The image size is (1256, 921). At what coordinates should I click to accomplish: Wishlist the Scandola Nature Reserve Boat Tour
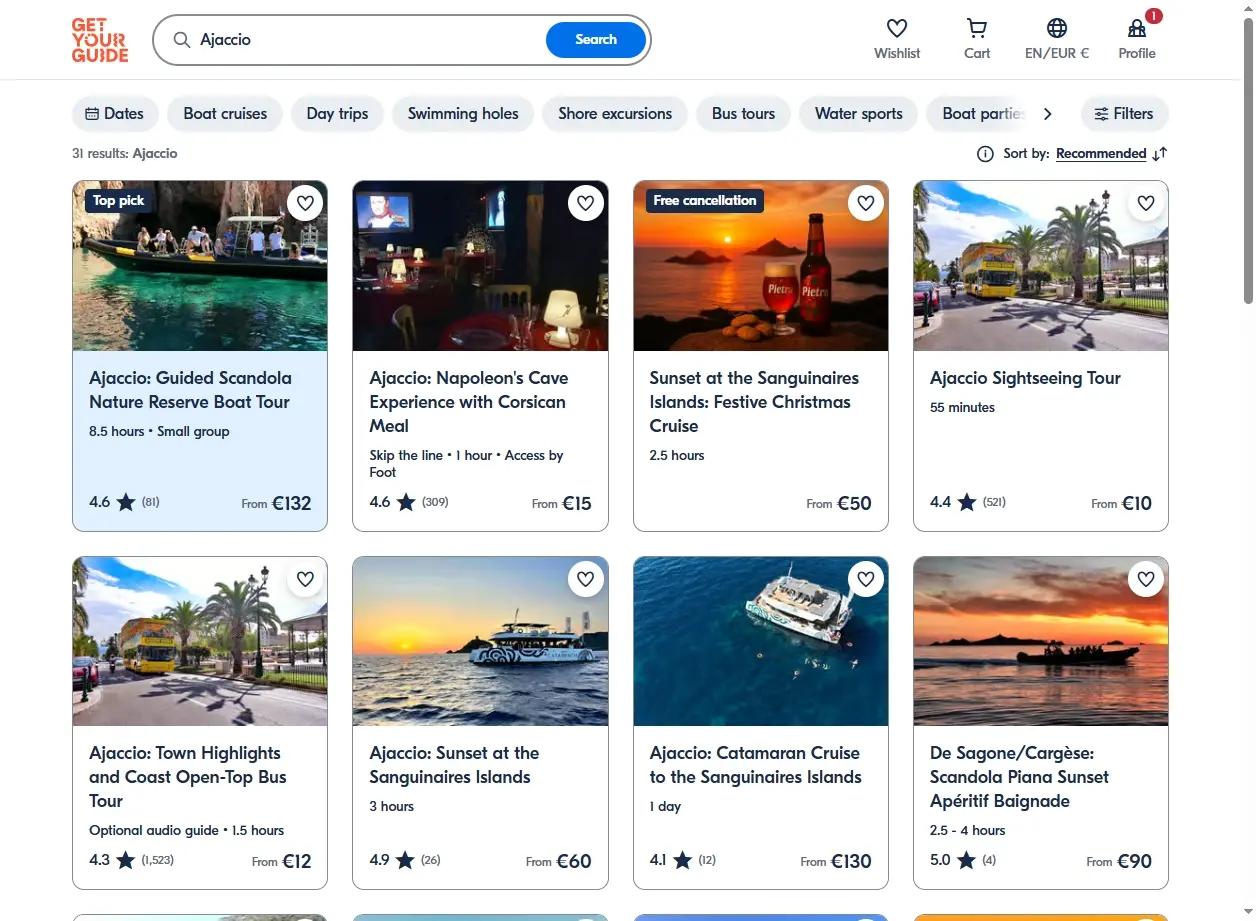305,203
